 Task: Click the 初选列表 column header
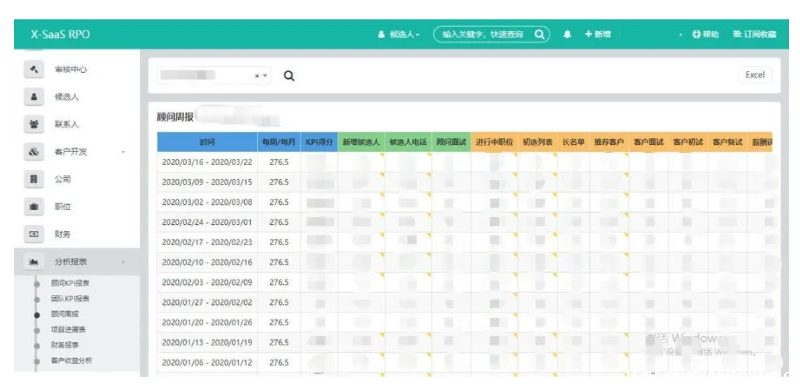(537, 142)
